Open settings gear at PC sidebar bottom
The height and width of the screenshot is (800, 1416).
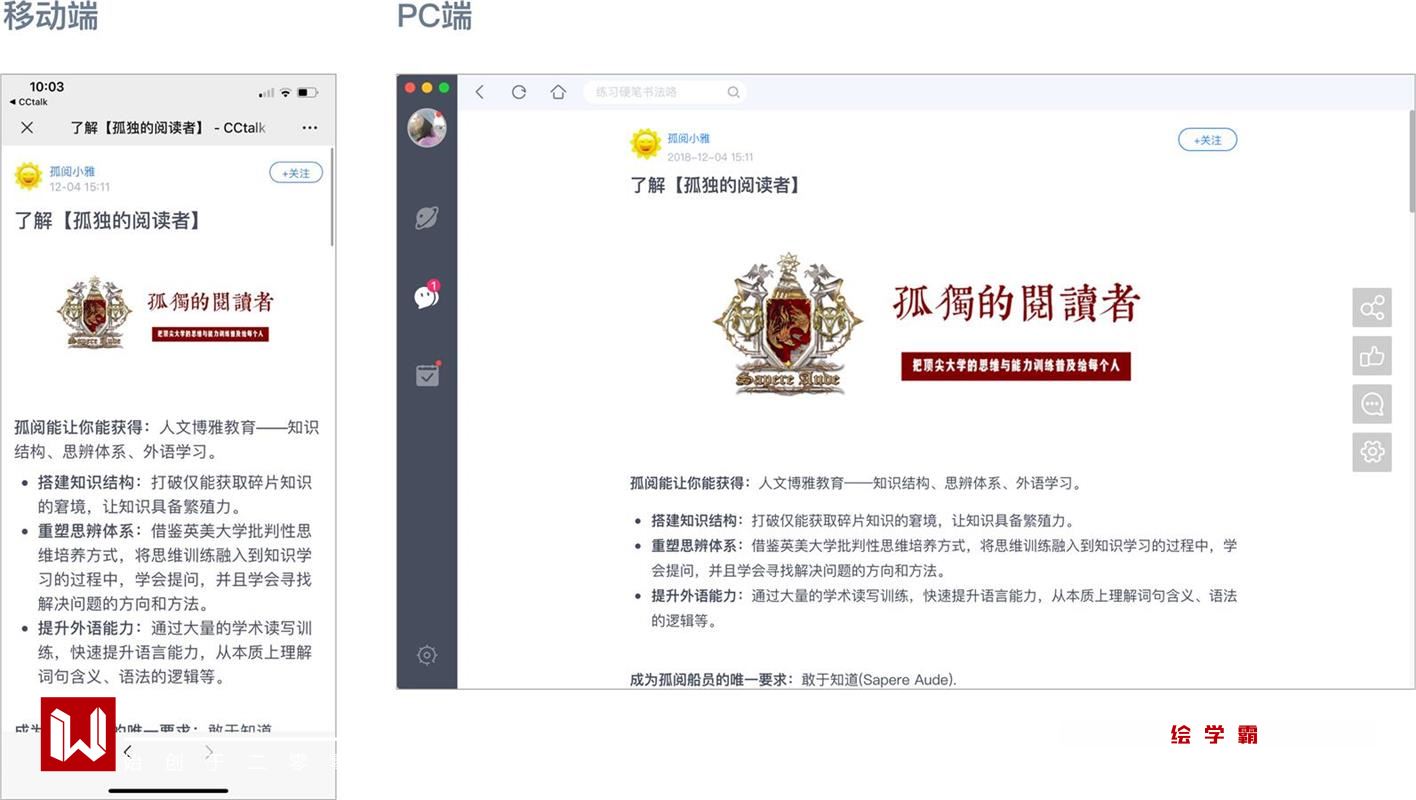(427, 655)
